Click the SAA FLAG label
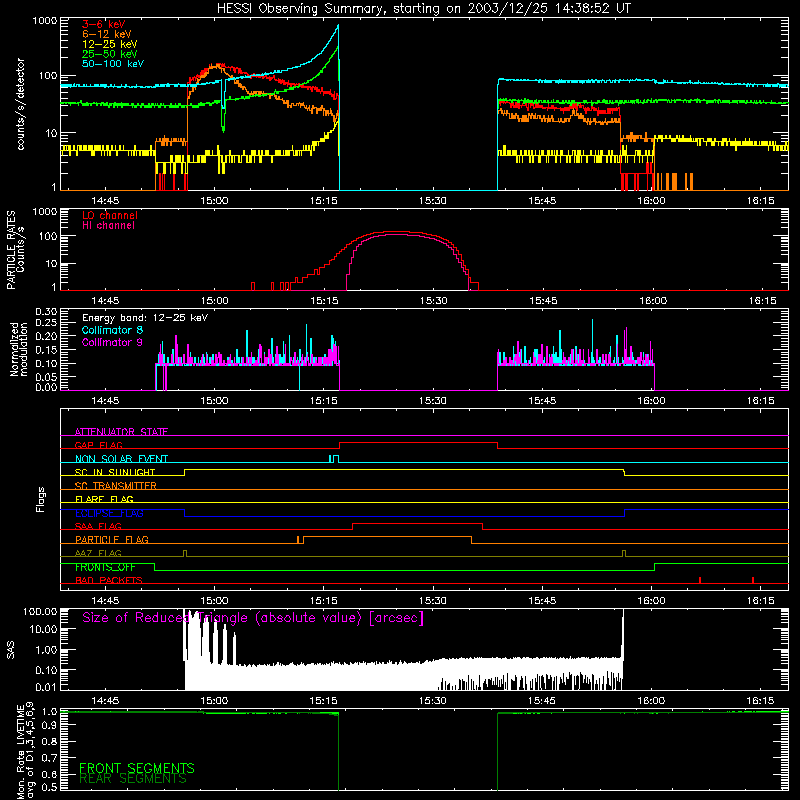The height and width of the screenshot is (800, 800). pos(98,526)
